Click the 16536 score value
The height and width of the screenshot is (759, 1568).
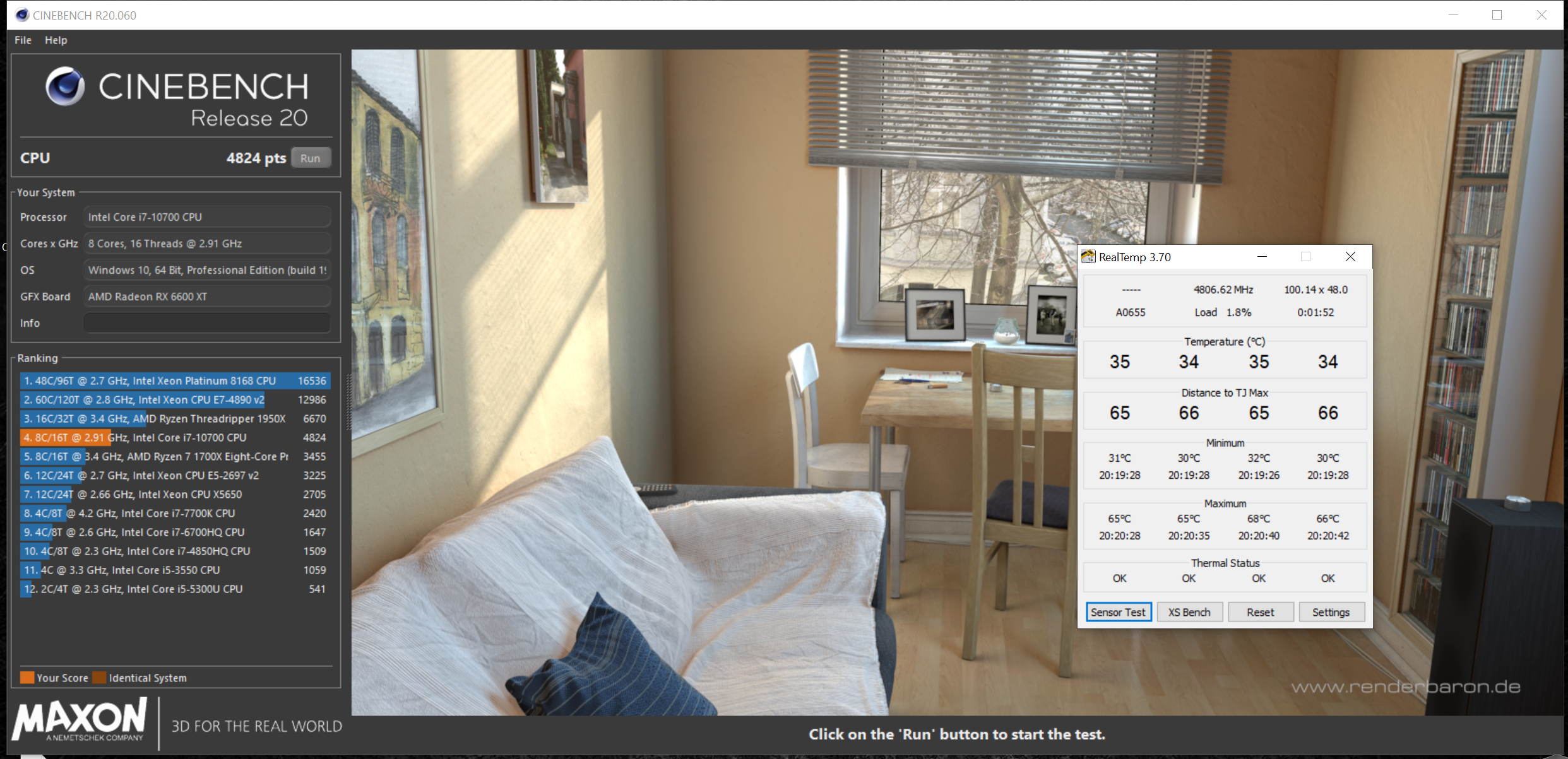[x=312, y=380]
